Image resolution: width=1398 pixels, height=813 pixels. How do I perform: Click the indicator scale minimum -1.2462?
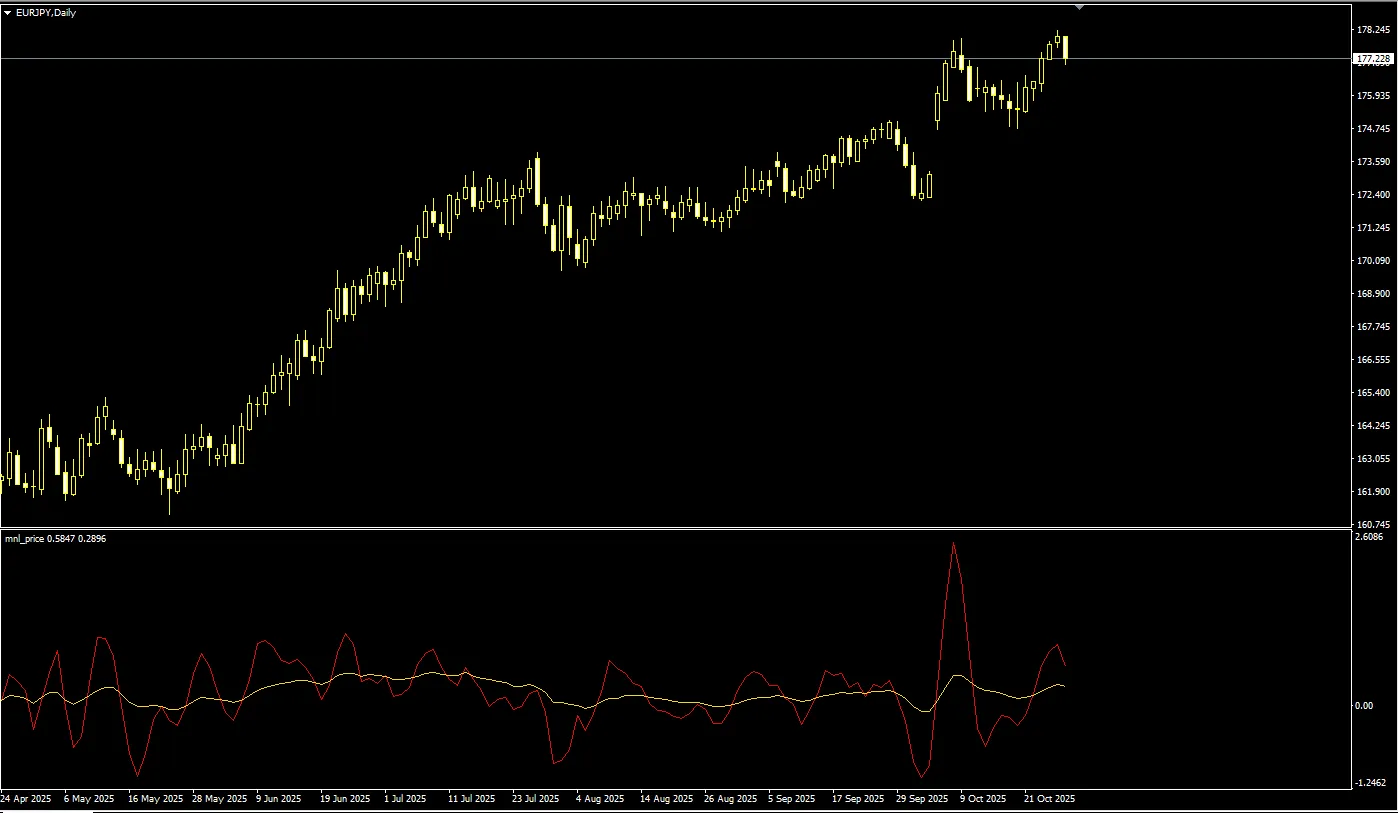(x=1371, y=783)
